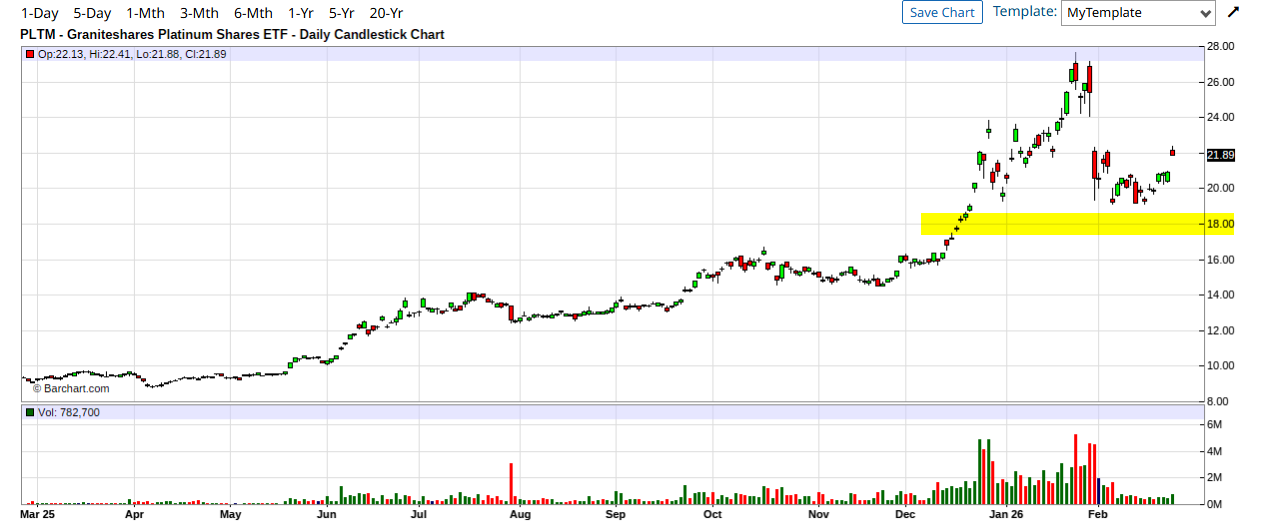Click the 6M volume axis label
Image resolution: width=1281 pixels, height=528 pixels.
1217,425
